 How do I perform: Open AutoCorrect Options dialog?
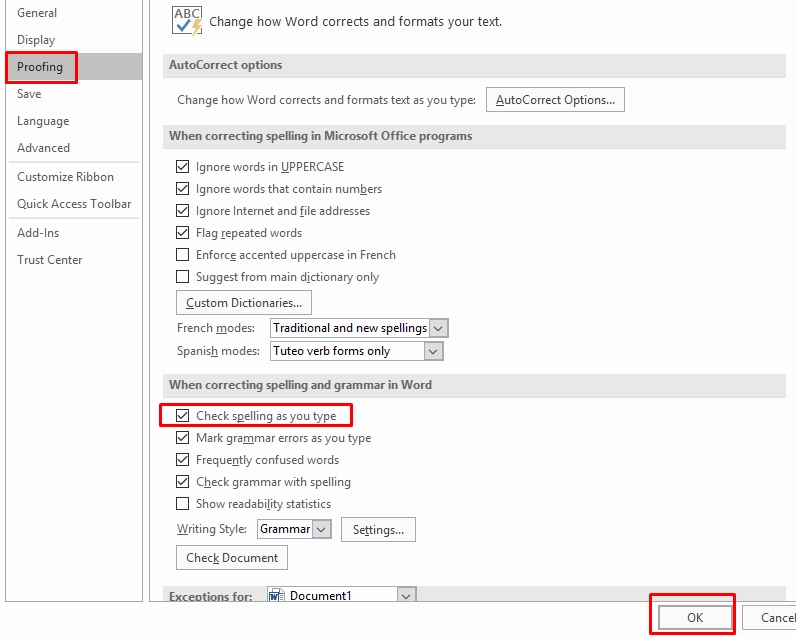click(555, 99)
